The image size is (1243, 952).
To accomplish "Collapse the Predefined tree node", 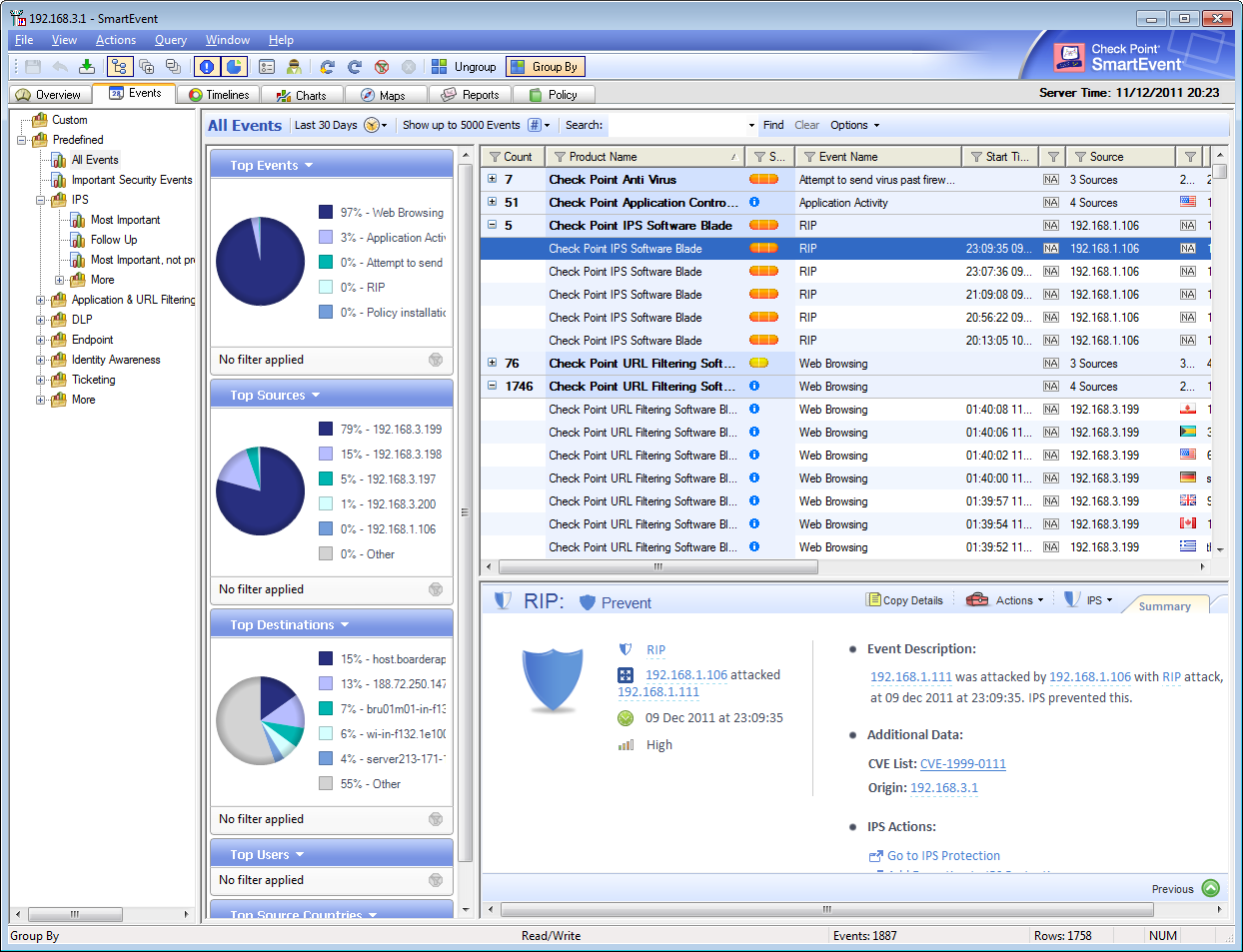I will [22, 140].
